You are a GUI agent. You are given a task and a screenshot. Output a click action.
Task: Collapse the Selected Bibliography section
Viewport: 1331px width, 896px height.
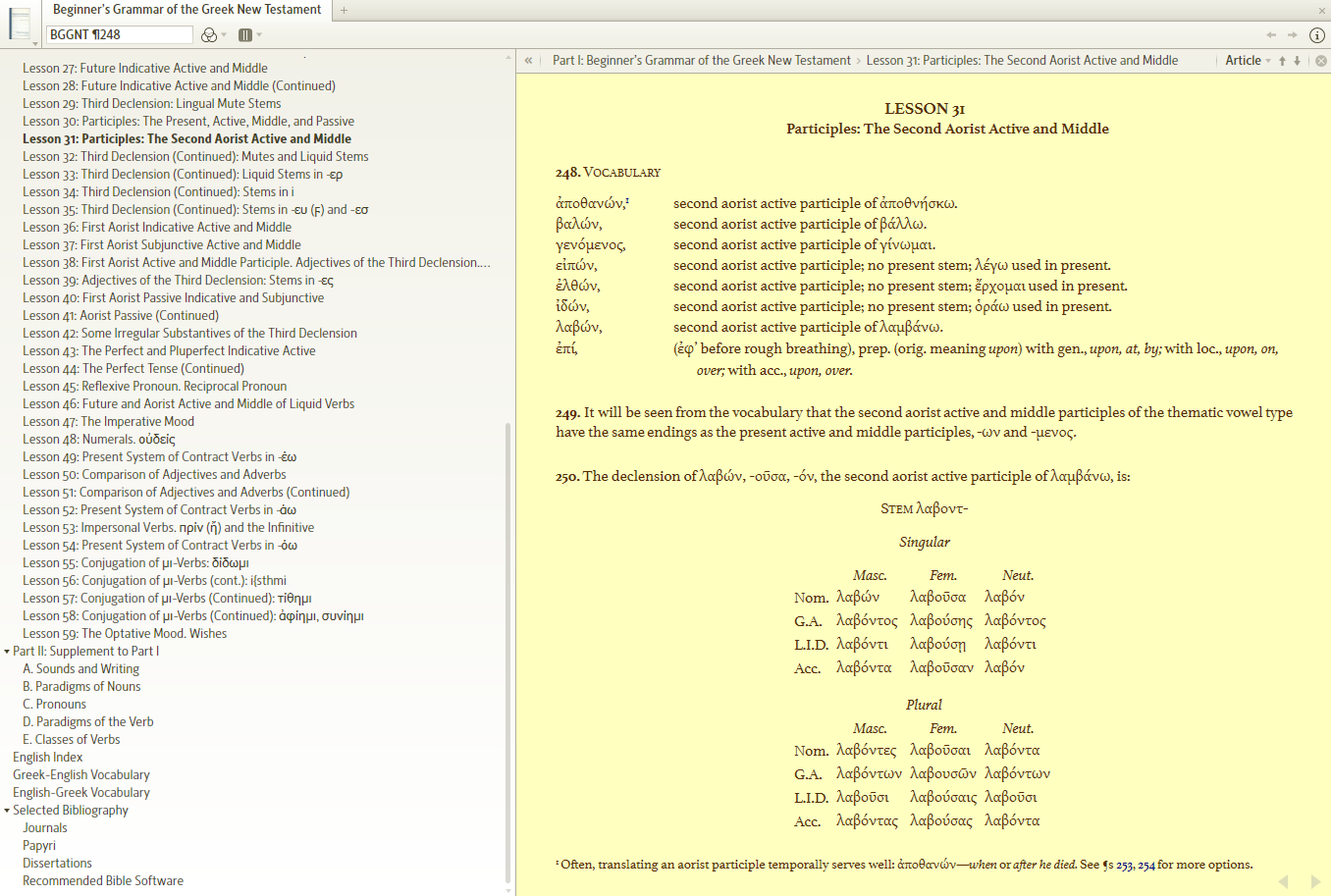[7, 811]
